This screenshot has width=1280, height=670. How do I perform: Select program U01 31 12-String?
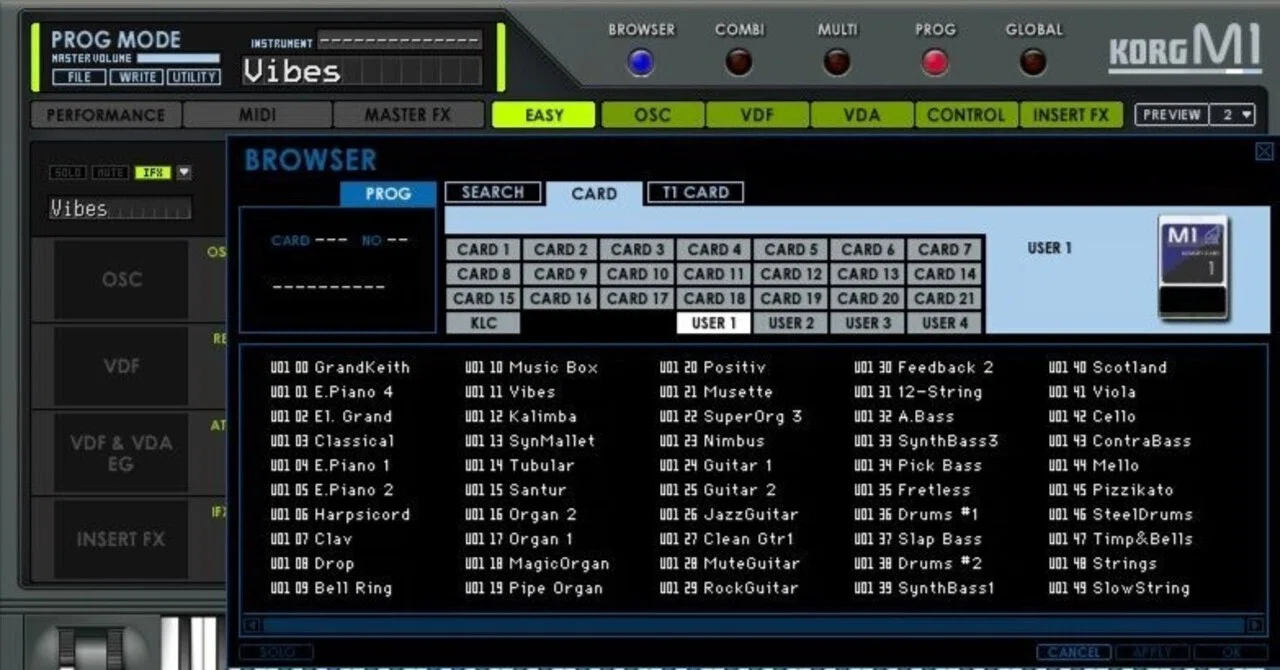pos(918,392)
